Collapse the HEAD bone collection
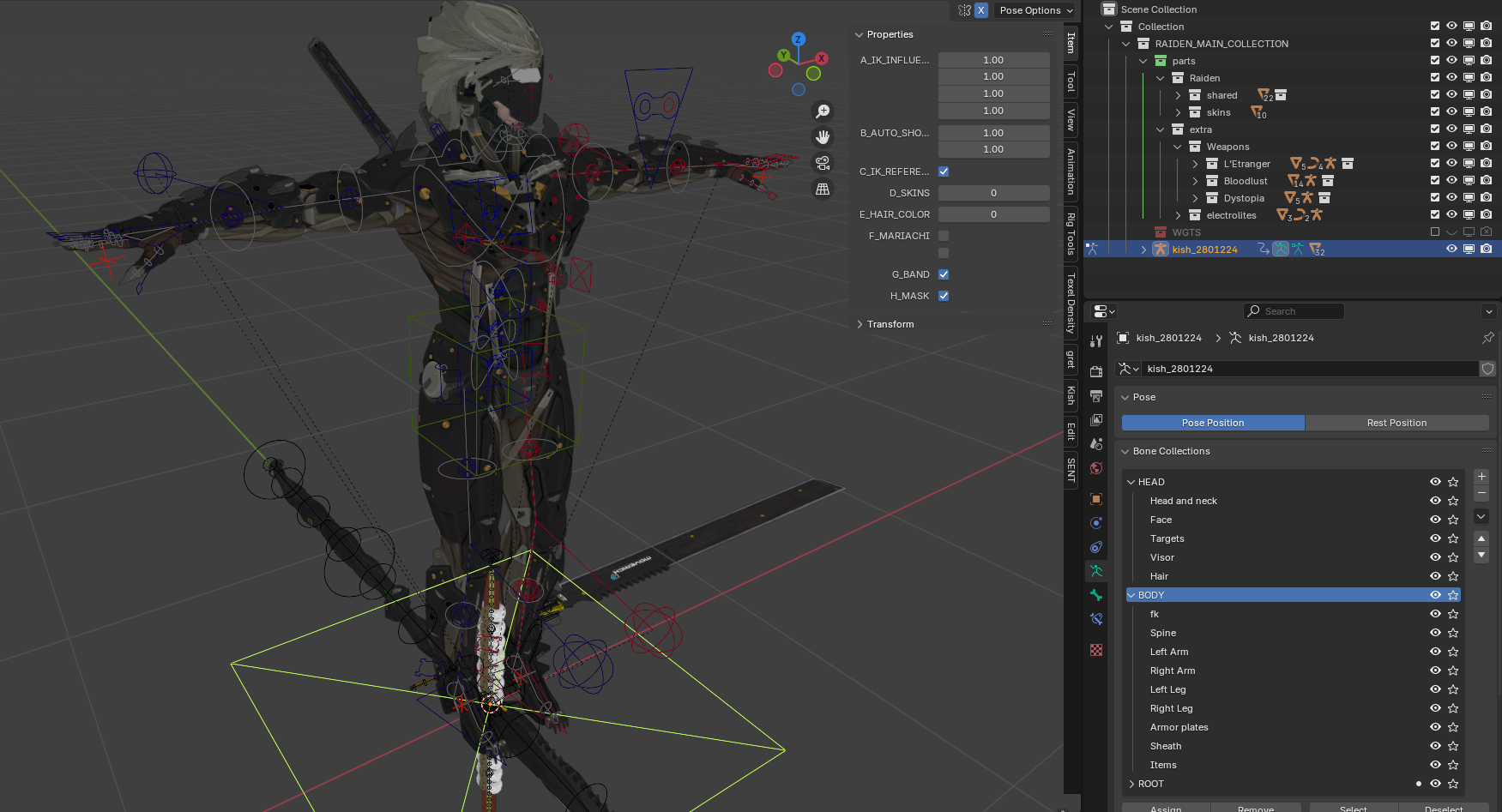The image size is (1502, 812). click(1131, 482)
